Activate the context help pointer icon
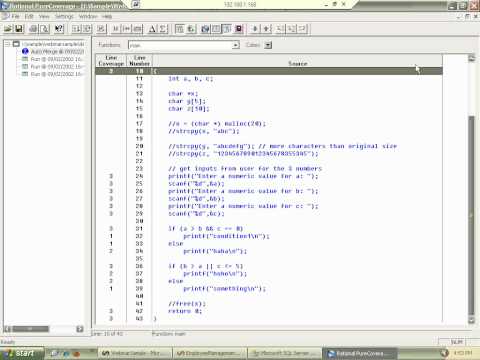The image size is (480, 360). click(x=59, y=29)
